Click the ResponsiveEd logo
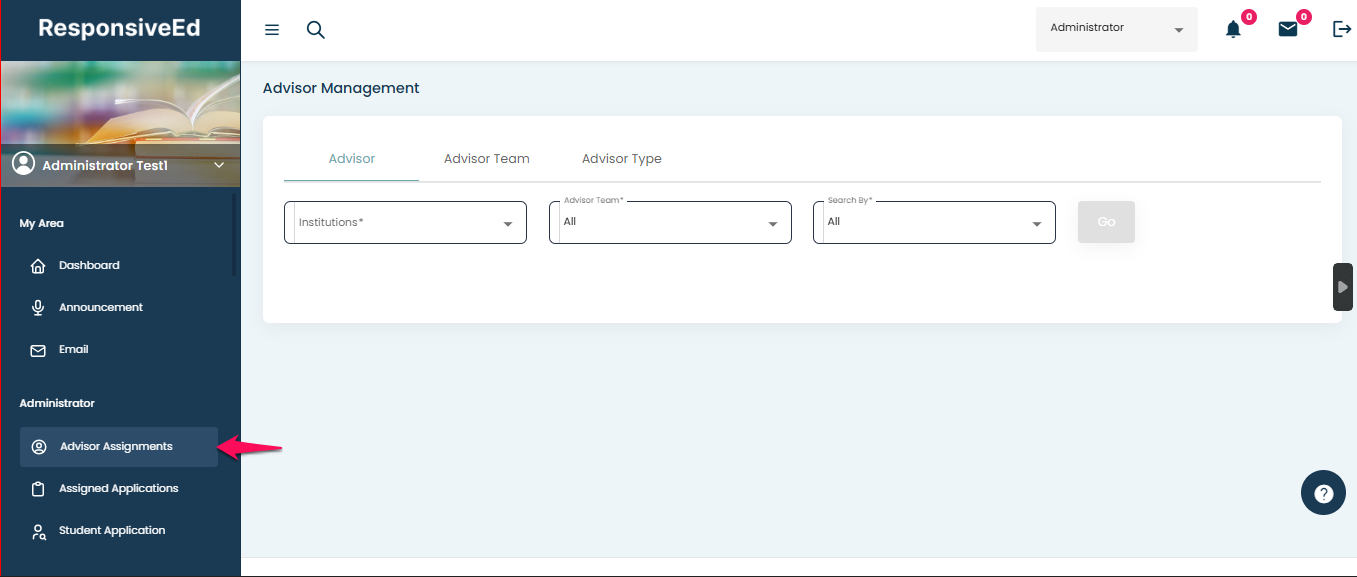1357x577 pixels. pyautogui.click(x=119, y=28)
